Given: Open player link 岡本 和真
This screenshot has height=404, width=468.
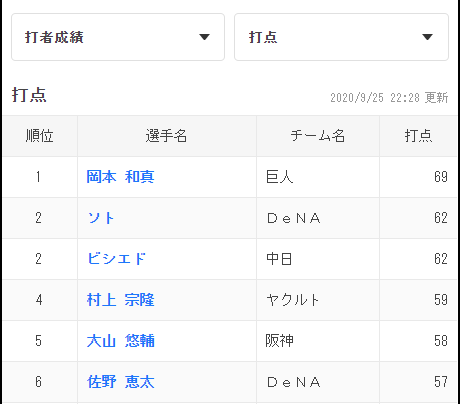Looking at the screenshot, I should 120,177.
